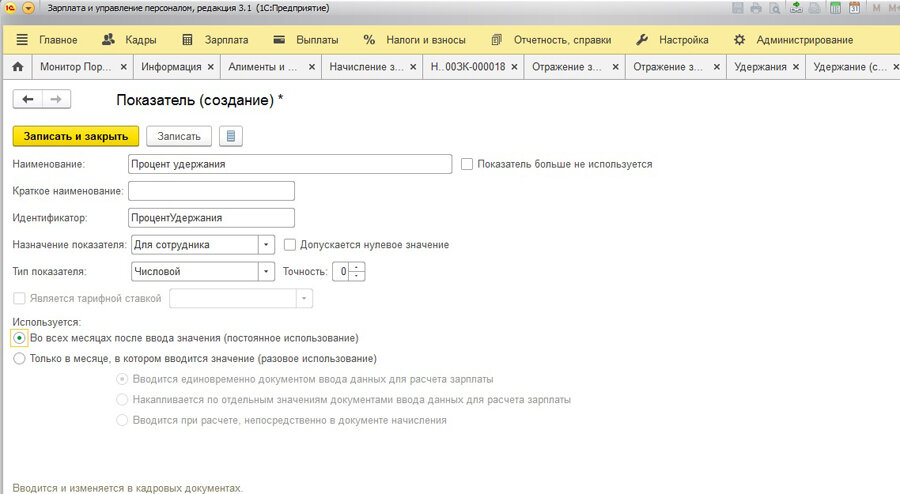Open the Главное section
The height and width of the screenshot is (494, 900).
tap(58, 40)
